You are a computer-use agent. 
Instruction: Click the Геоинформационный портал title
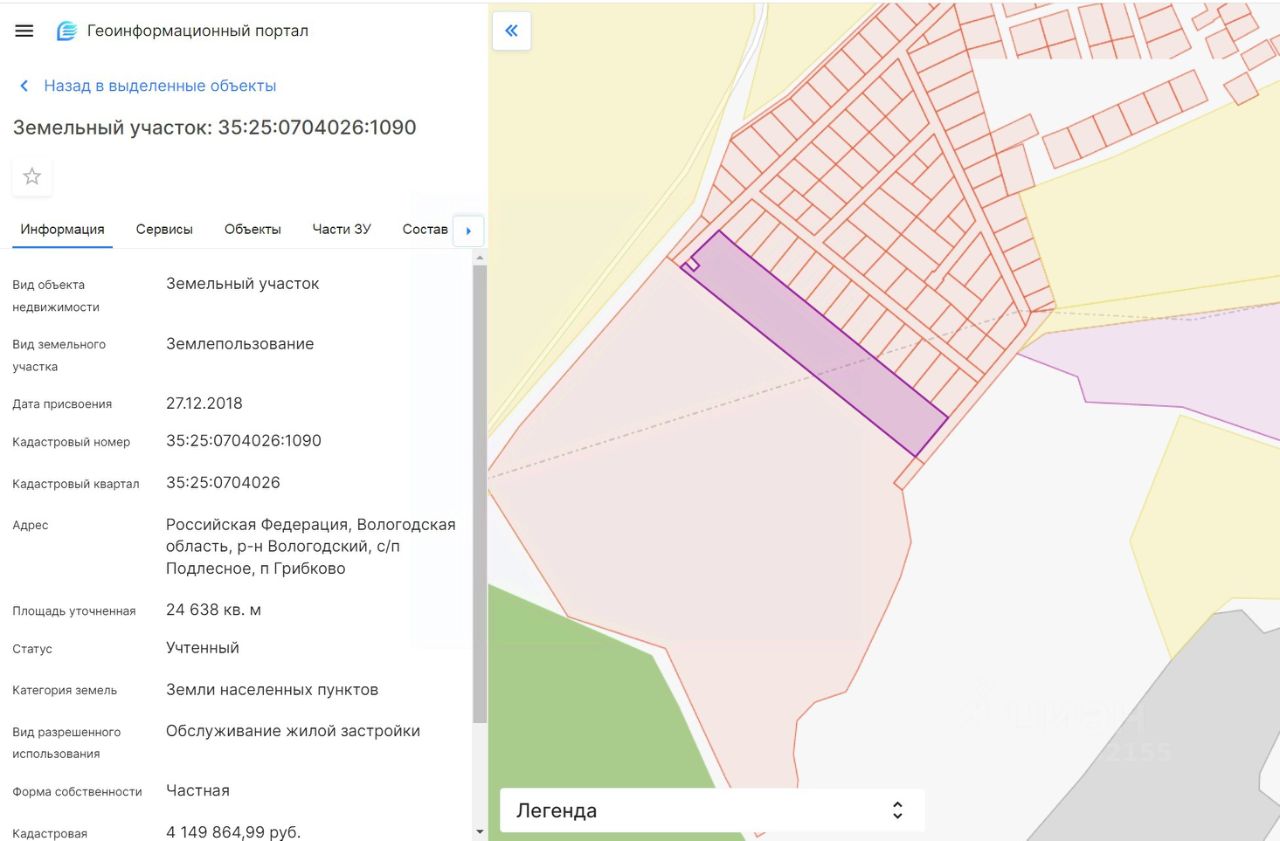(198, 31)
